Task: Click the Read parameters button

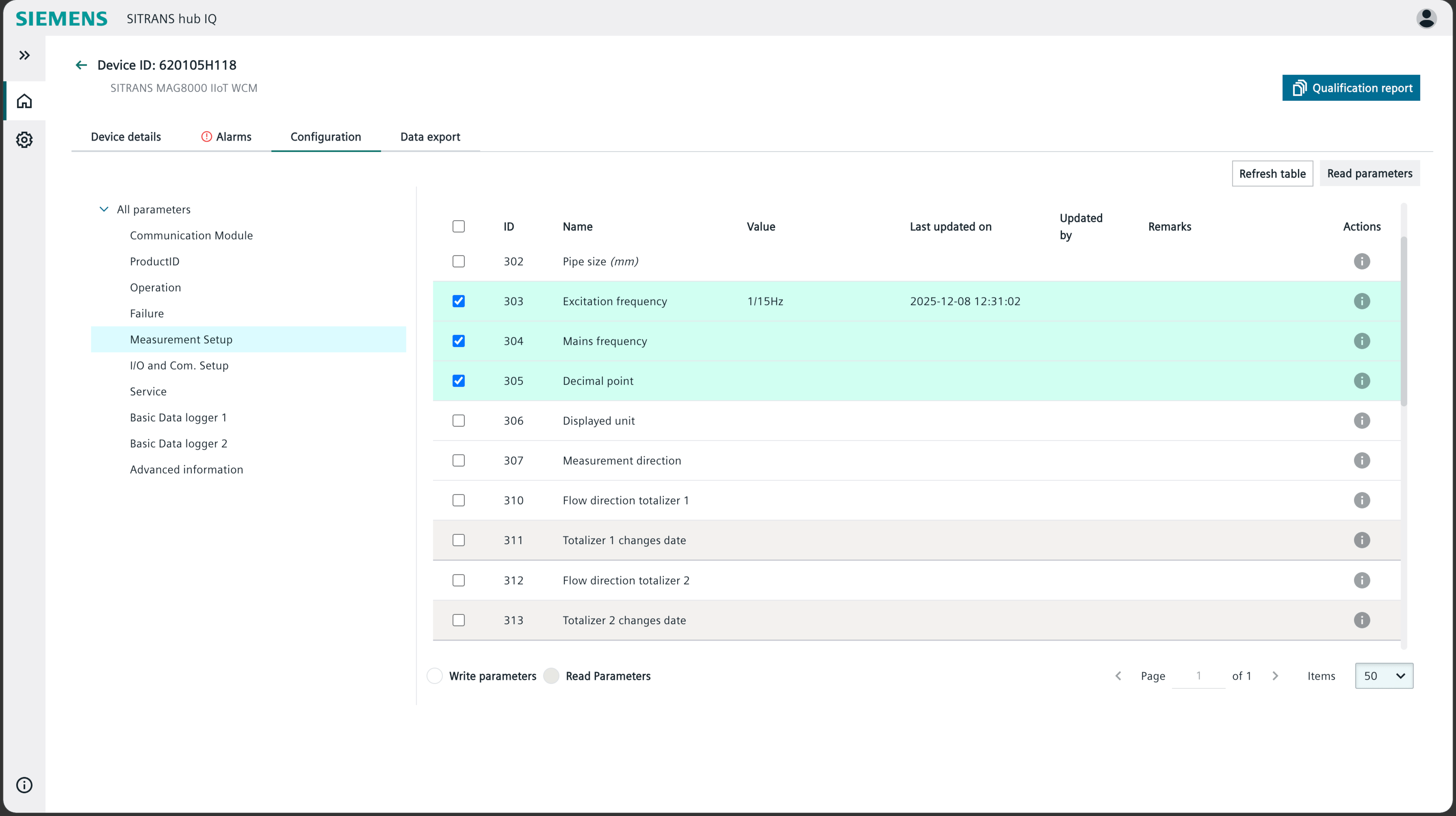Action: (1369, 174)
